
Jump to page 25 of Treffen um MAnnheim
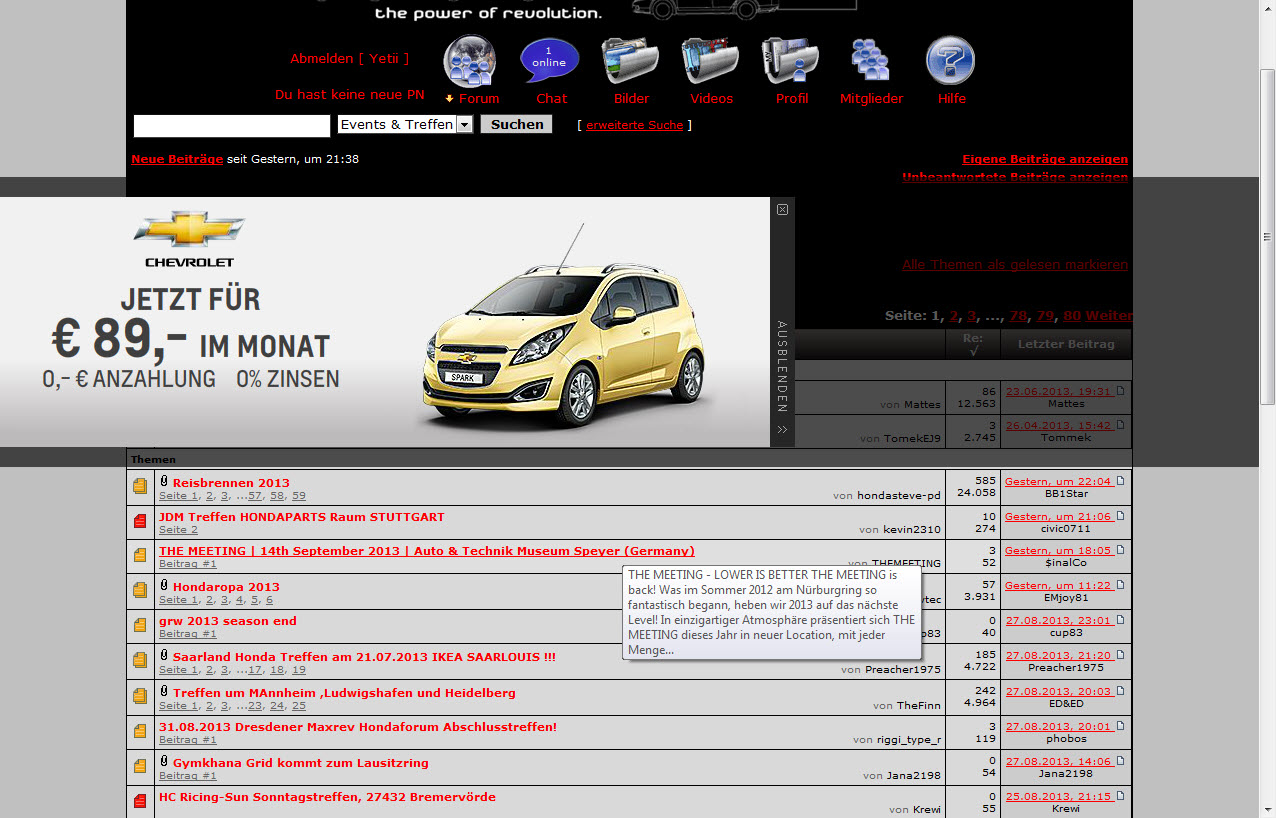tap(299, 706)
